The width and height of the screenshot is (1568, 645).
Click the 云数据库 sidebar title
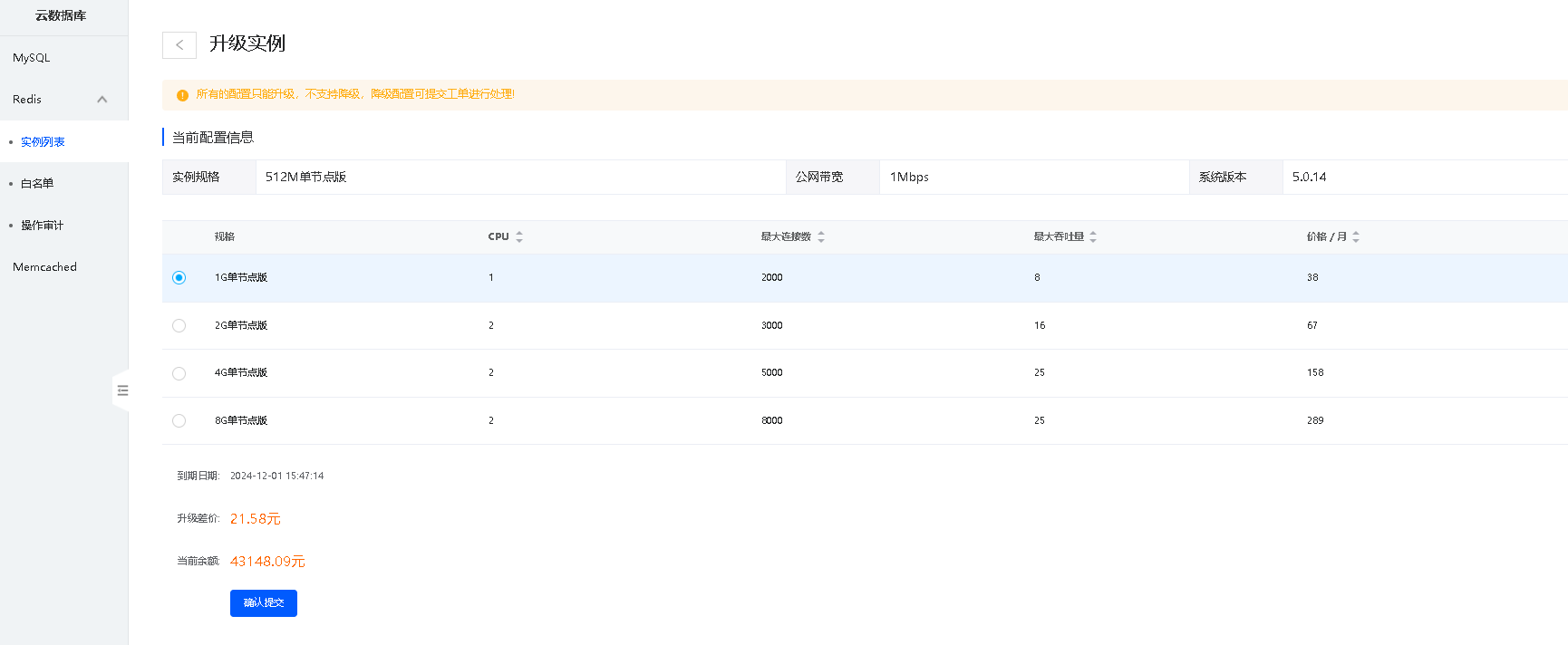(61, 16)
